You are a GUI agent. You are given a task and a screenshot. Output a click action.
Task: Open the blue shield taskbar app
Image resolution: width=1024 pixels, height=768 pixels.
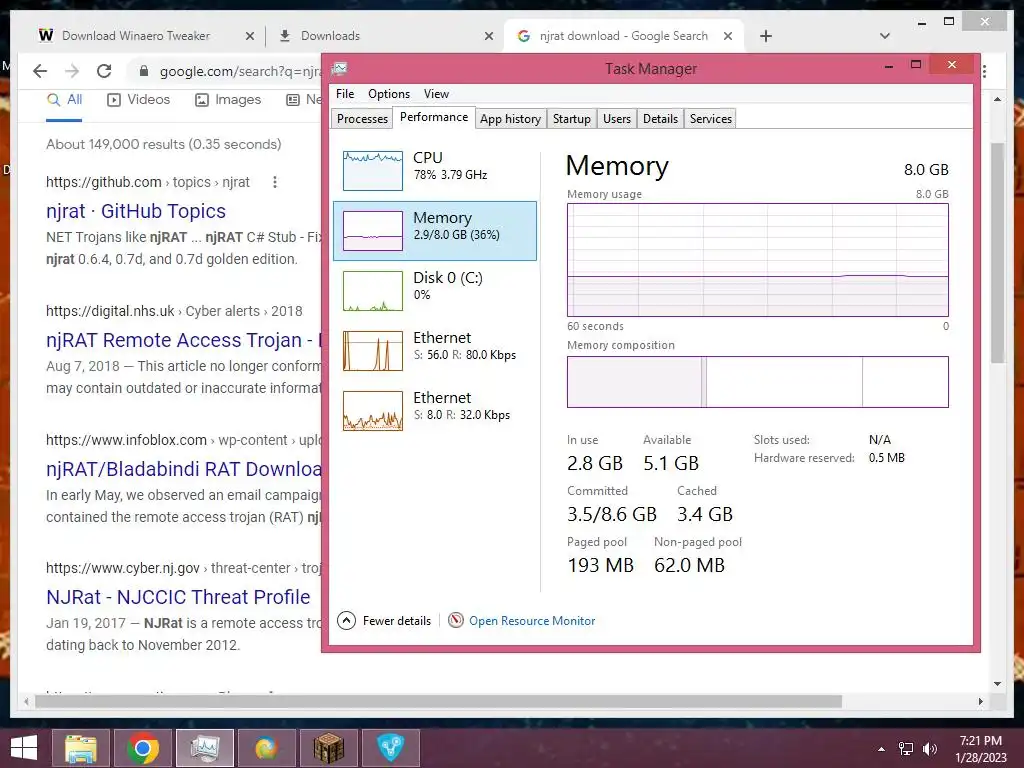coord(391,748)
